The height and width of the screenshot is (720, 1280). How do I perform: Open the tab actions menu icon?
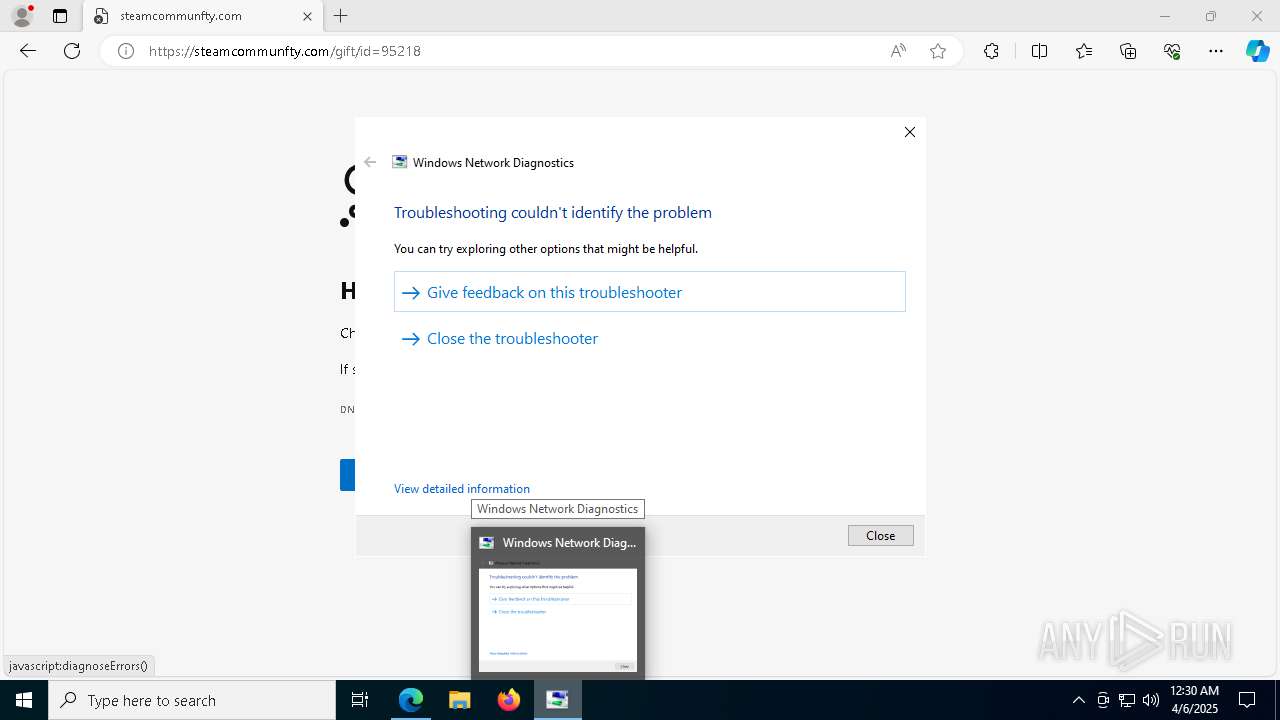coord(60,16)
